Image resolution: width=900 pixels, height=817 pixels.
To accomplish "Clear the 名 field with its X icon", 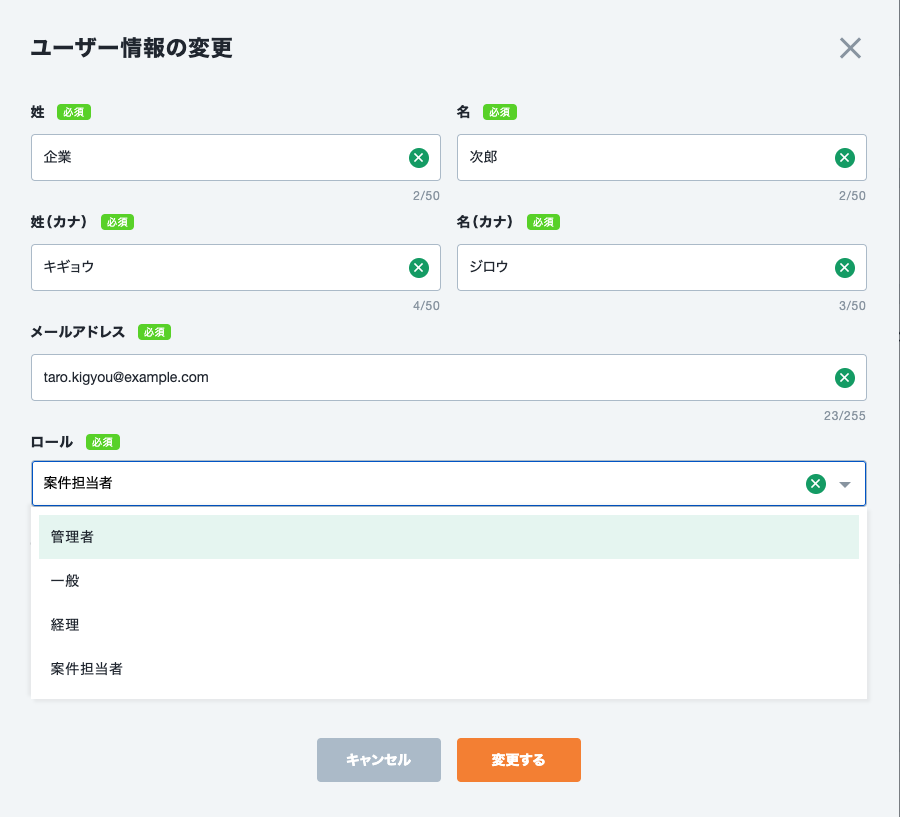I will 845,157.
